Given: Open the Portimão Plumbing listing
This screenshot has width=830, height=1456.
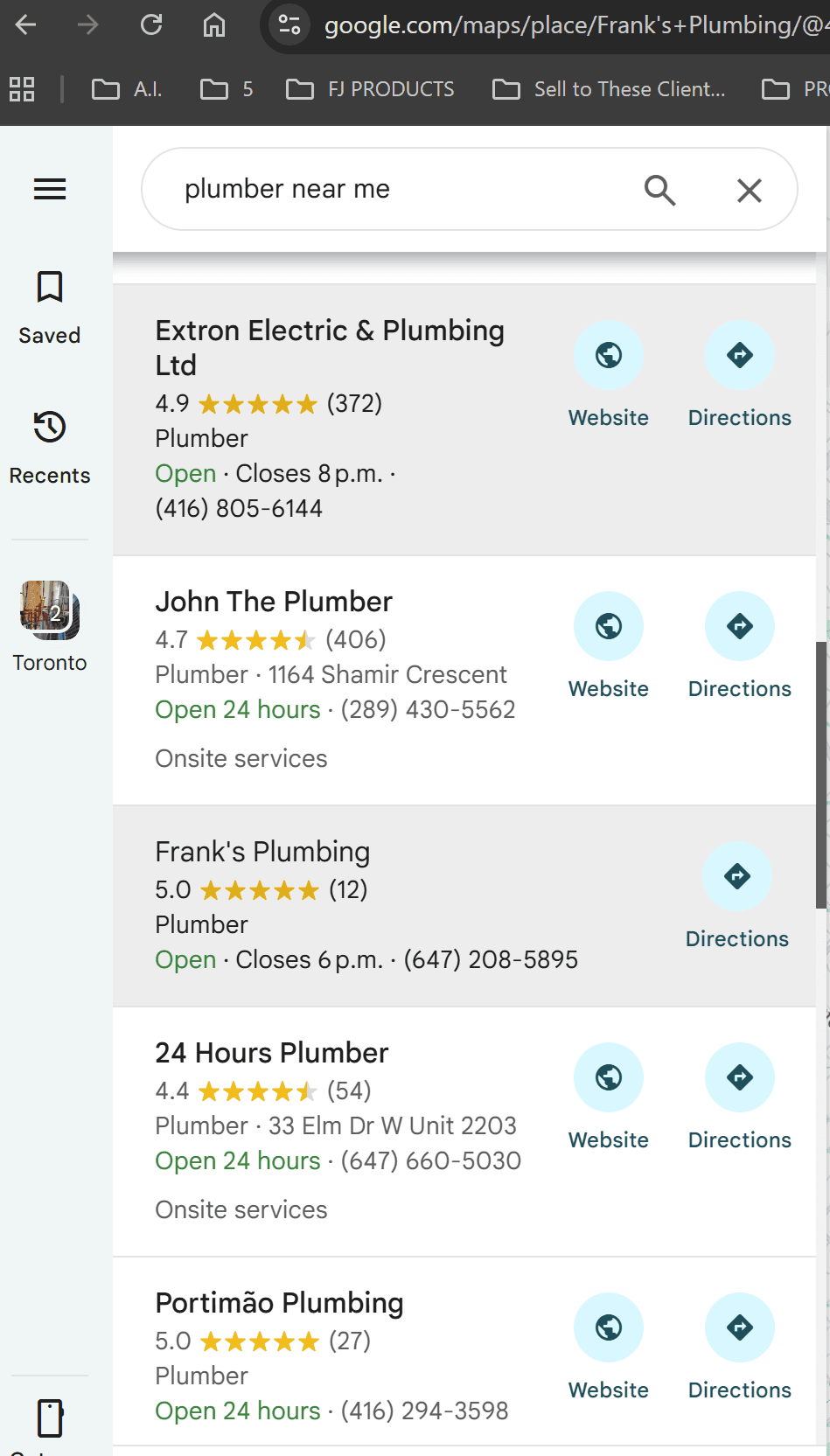Looking at the screenshot, I should point(279,1303).
